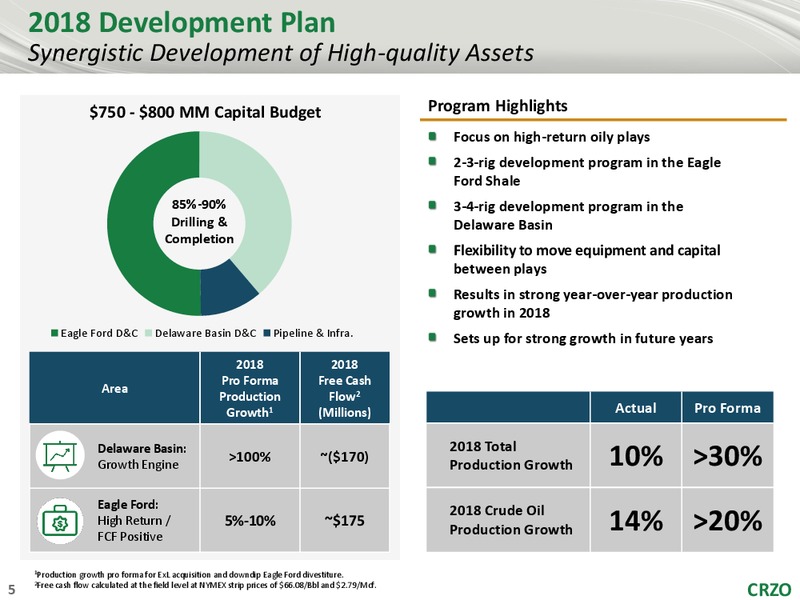Click the '$750 - $800 MM Capital Budget' title

click(205, 112)
